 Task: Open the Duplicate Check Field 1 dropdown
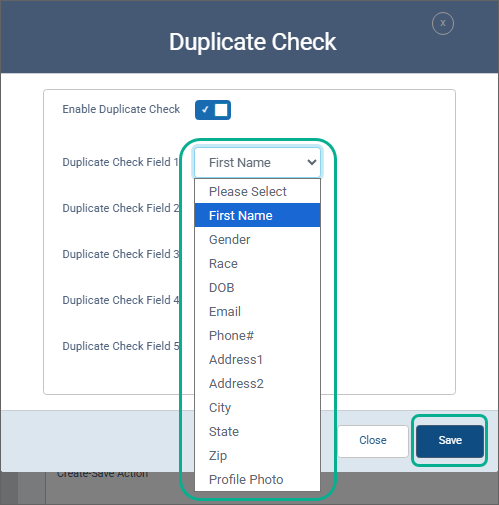[257, 163]
